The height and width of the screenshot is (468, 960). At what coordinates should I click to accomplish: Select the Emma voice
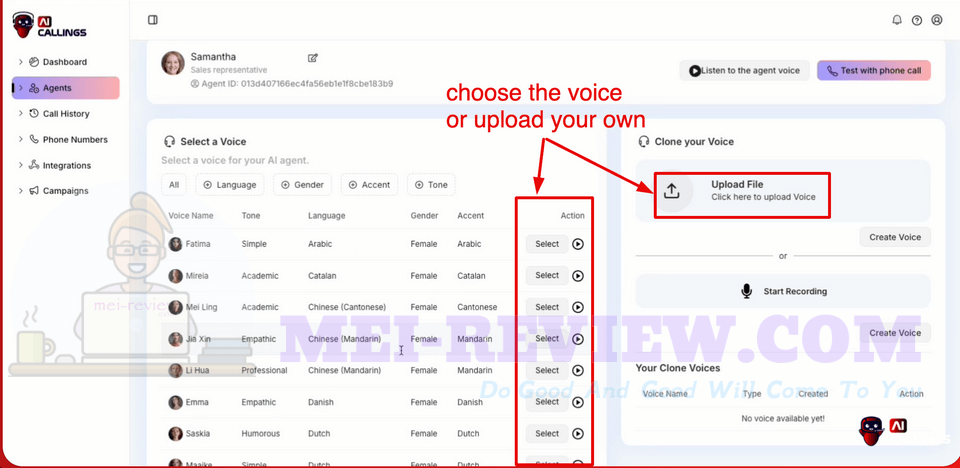point(547,402)
